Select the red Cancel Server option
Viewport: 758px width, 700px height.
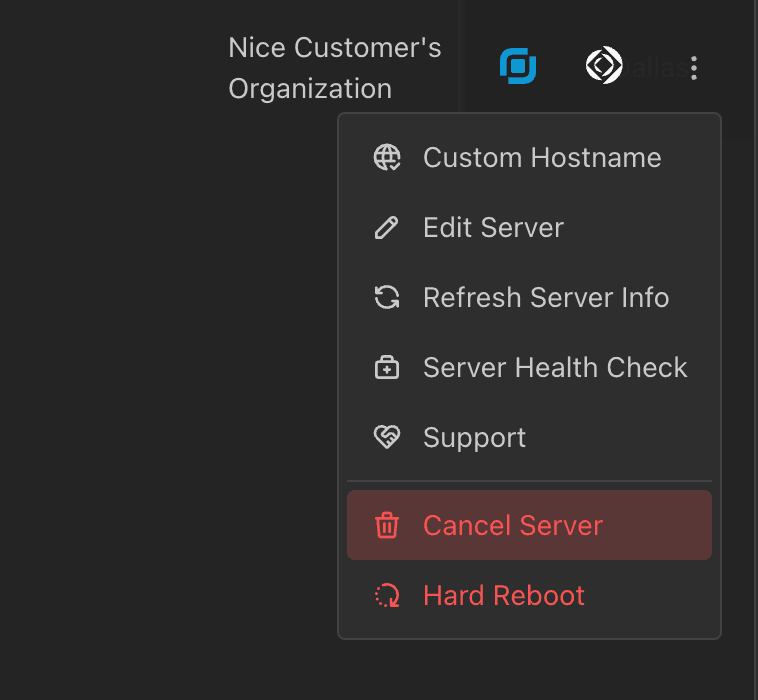pyautogui.click(x=513, y=526)
